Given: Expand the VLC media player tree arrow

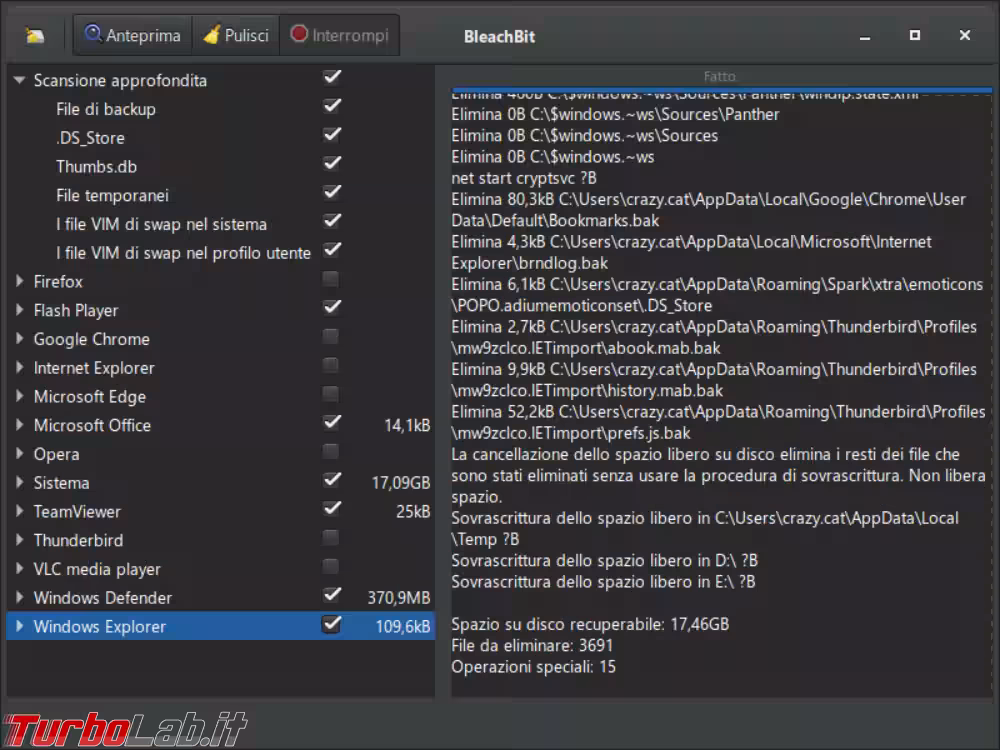Looking at the screenshot, I should [x=19, y=568].
